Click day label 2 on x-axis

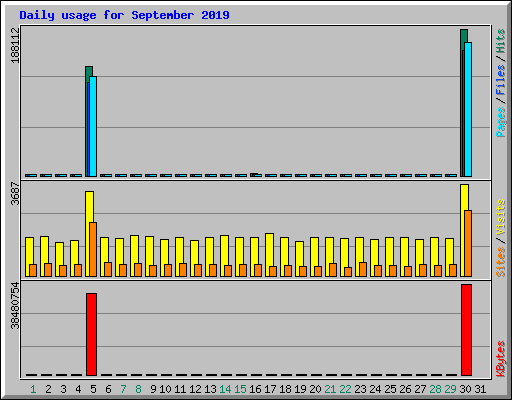coord(48,389)
